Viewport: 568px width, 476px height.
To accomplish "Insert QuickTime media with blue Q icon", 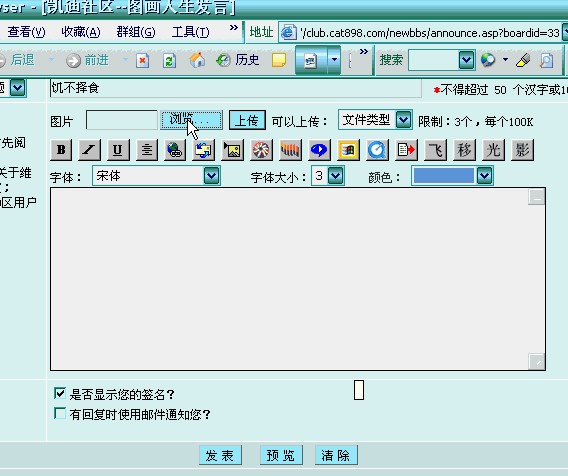I will (377, 150).
